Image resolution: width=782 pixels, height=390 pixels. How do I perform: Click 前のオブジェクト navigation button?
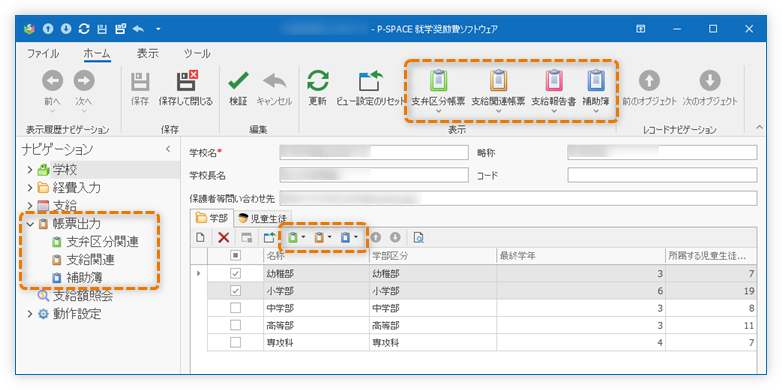point(649,88)
